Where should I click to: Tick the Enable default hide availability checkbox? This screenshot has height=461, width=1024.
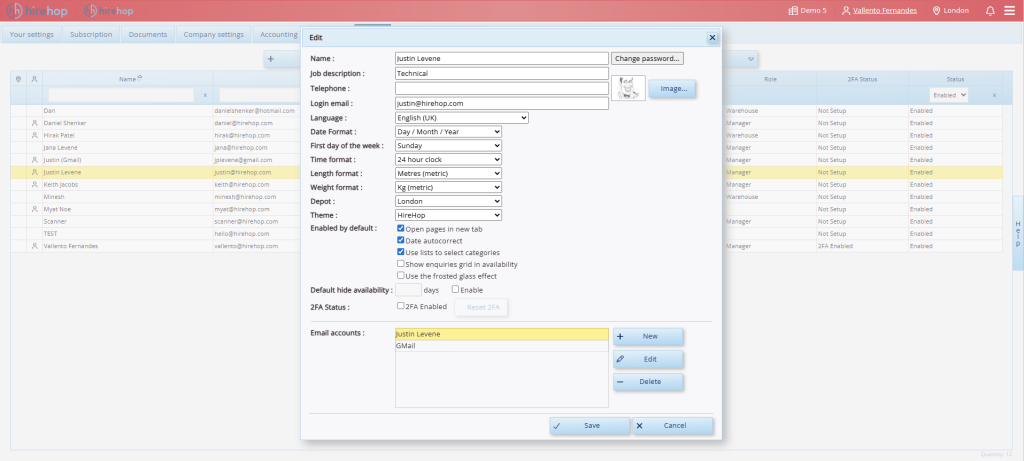pyautogui.click(x=455, y=289)
